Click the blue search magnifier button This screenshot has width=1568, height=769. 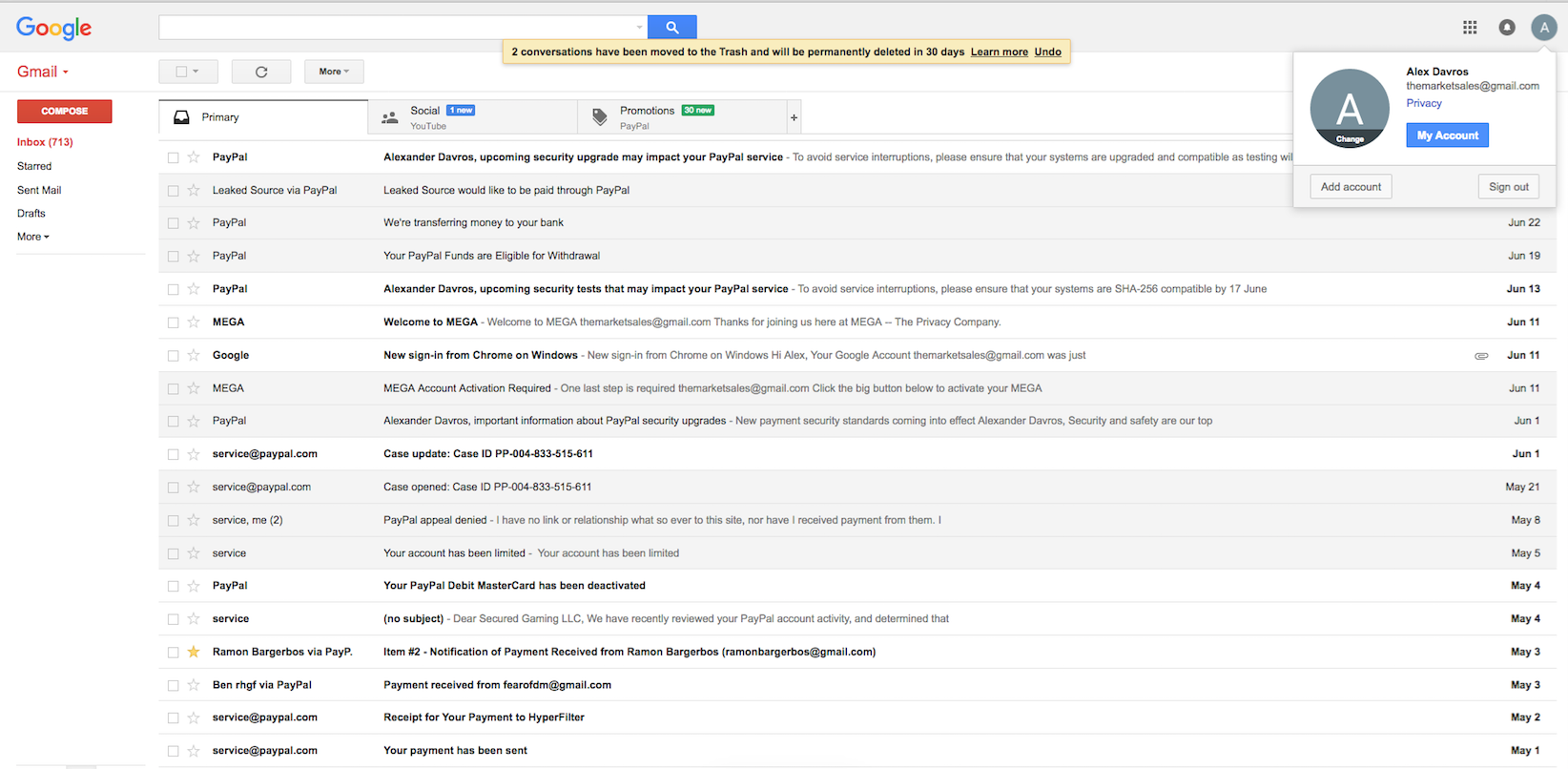point(671,28)
